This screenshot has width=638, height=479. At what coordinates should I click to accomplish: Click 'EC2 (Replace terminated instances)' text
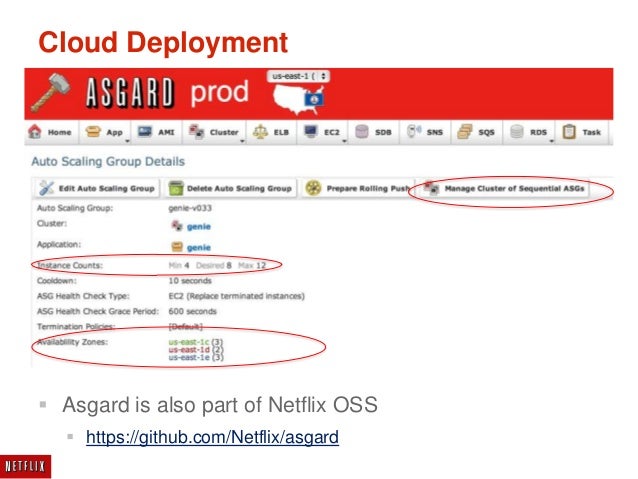point(236,296)
